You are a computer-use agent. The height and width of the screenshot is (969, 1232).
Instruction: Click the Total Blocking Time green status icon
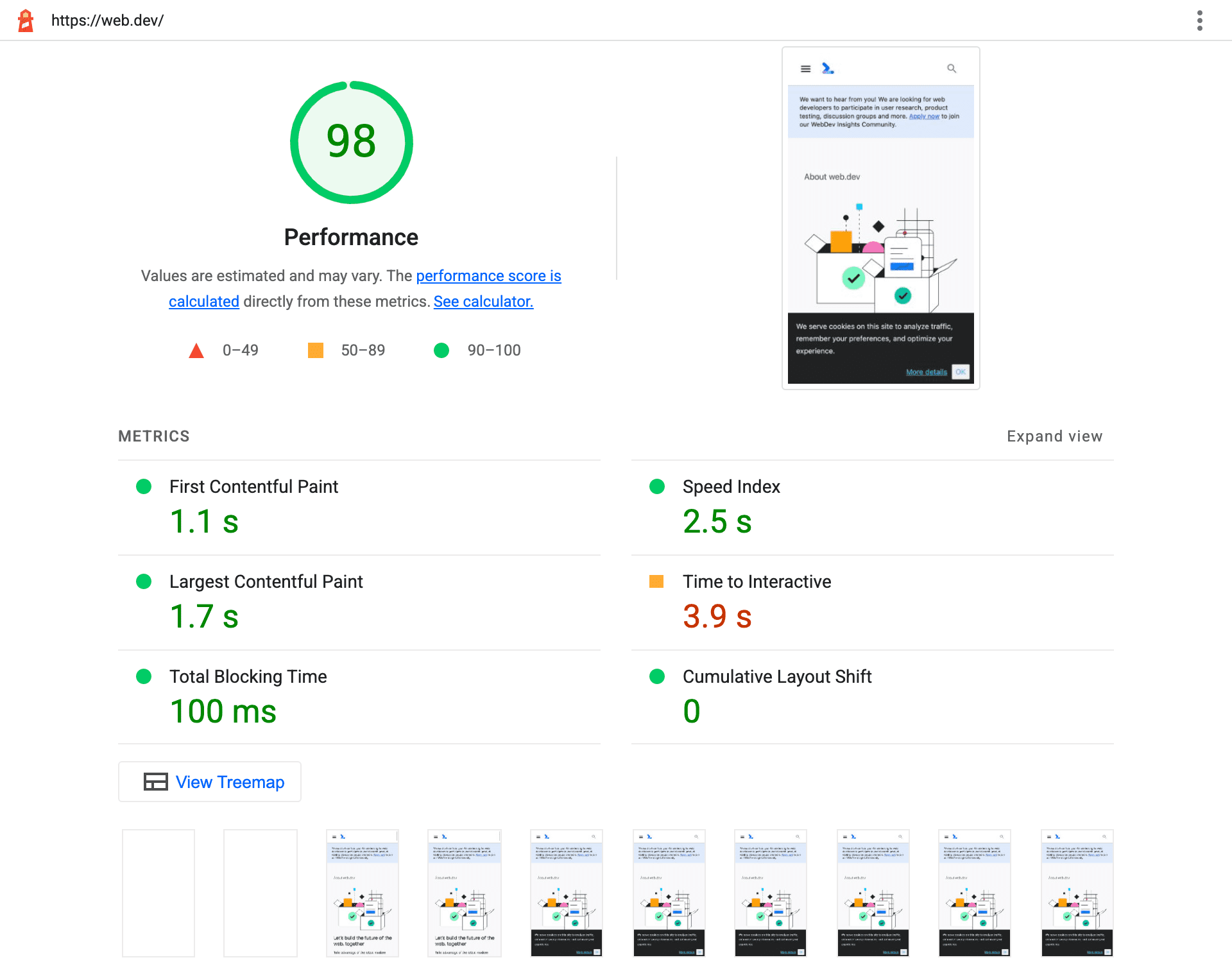pos(142,676)
